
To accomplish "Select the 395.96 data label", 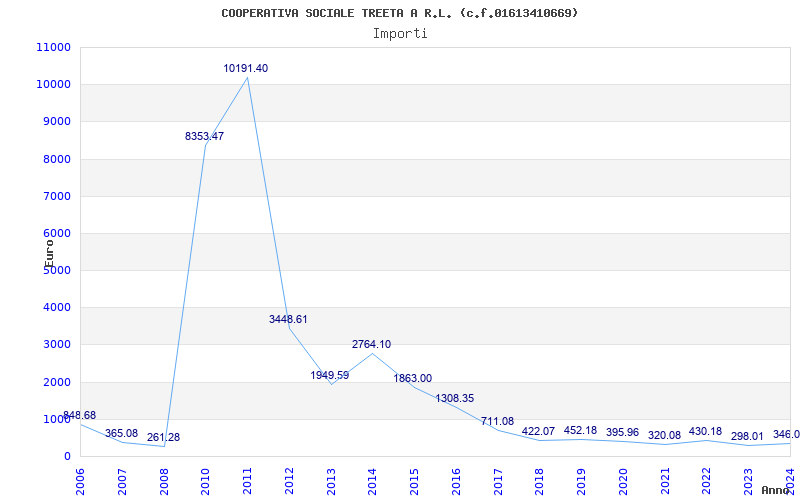I will click(x=622, y=433).
